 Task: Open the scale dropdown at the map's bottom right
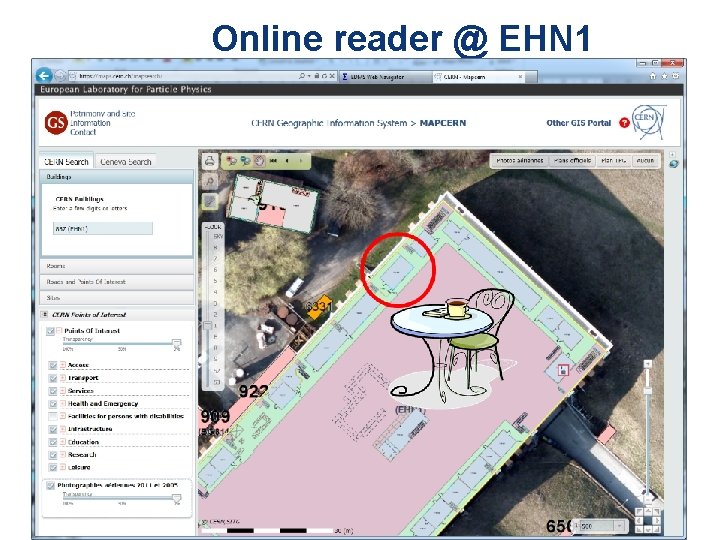[619, 526]
